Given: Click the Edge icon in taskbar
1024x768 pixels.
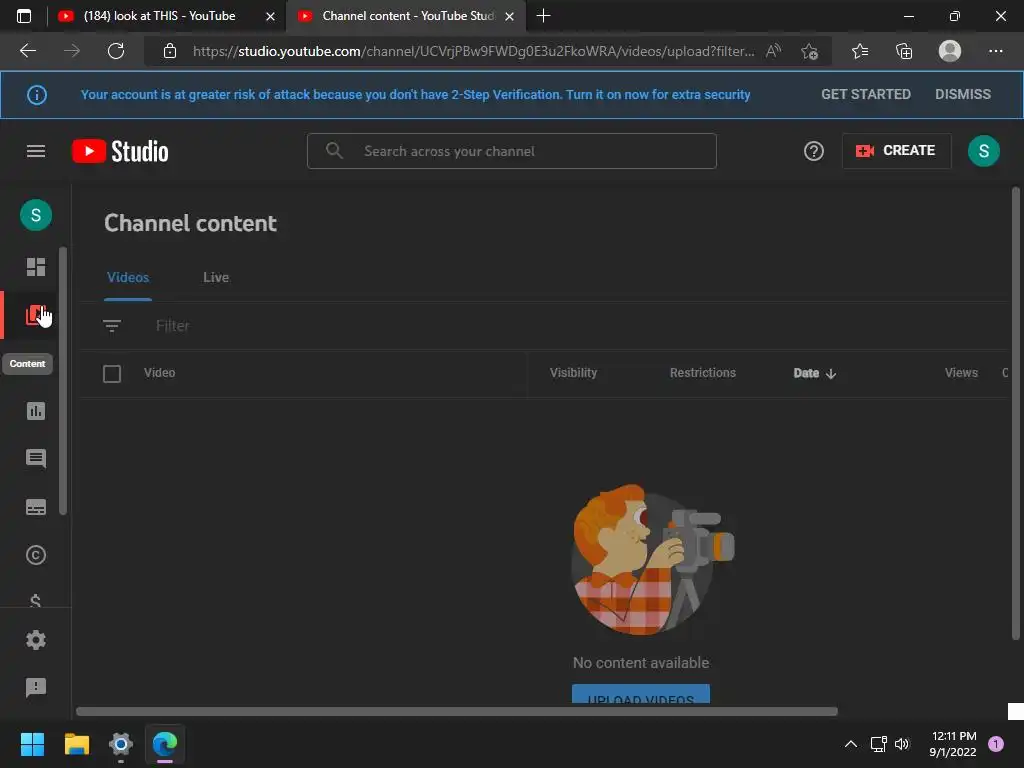Looking at the screenshot, I should tap(165, 744).
